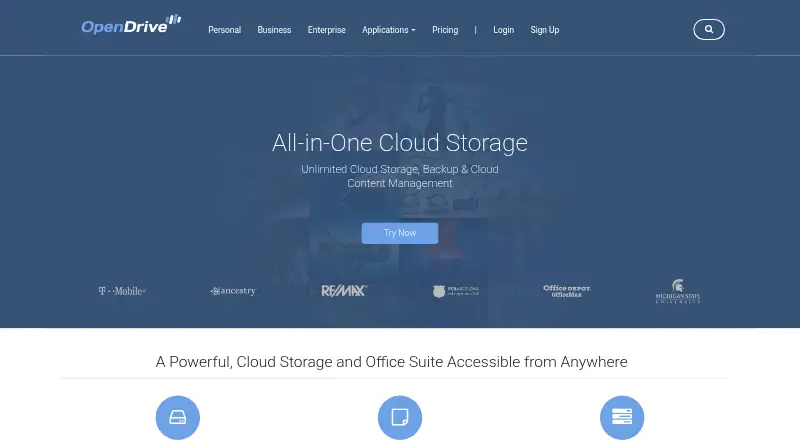800x440 pixels.
Task: Click the Unlimited Cloud Storage subtitle text
Action: pos(400,176)
